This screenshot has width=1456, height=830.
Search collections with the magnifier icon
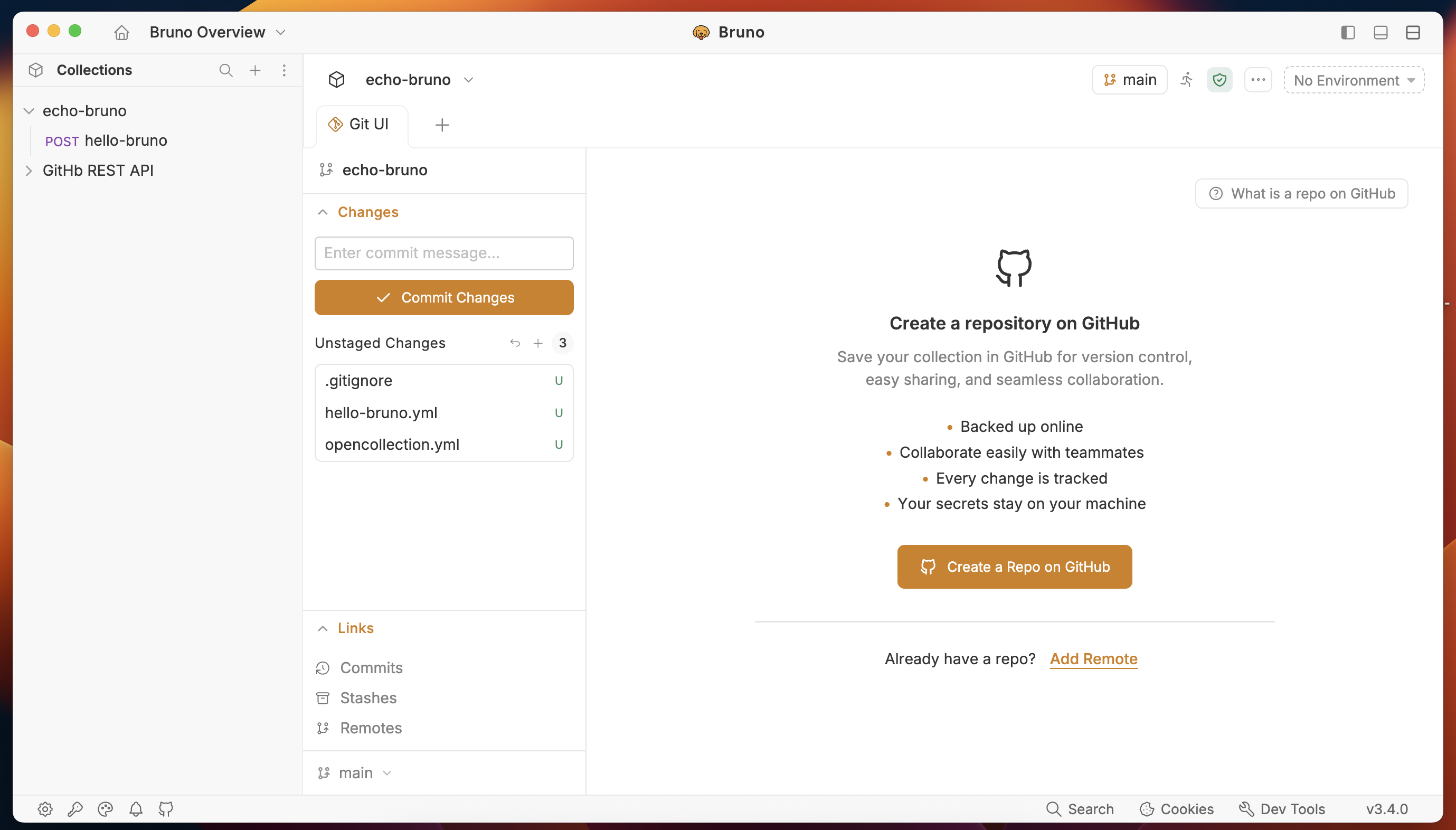coord(225,70)
